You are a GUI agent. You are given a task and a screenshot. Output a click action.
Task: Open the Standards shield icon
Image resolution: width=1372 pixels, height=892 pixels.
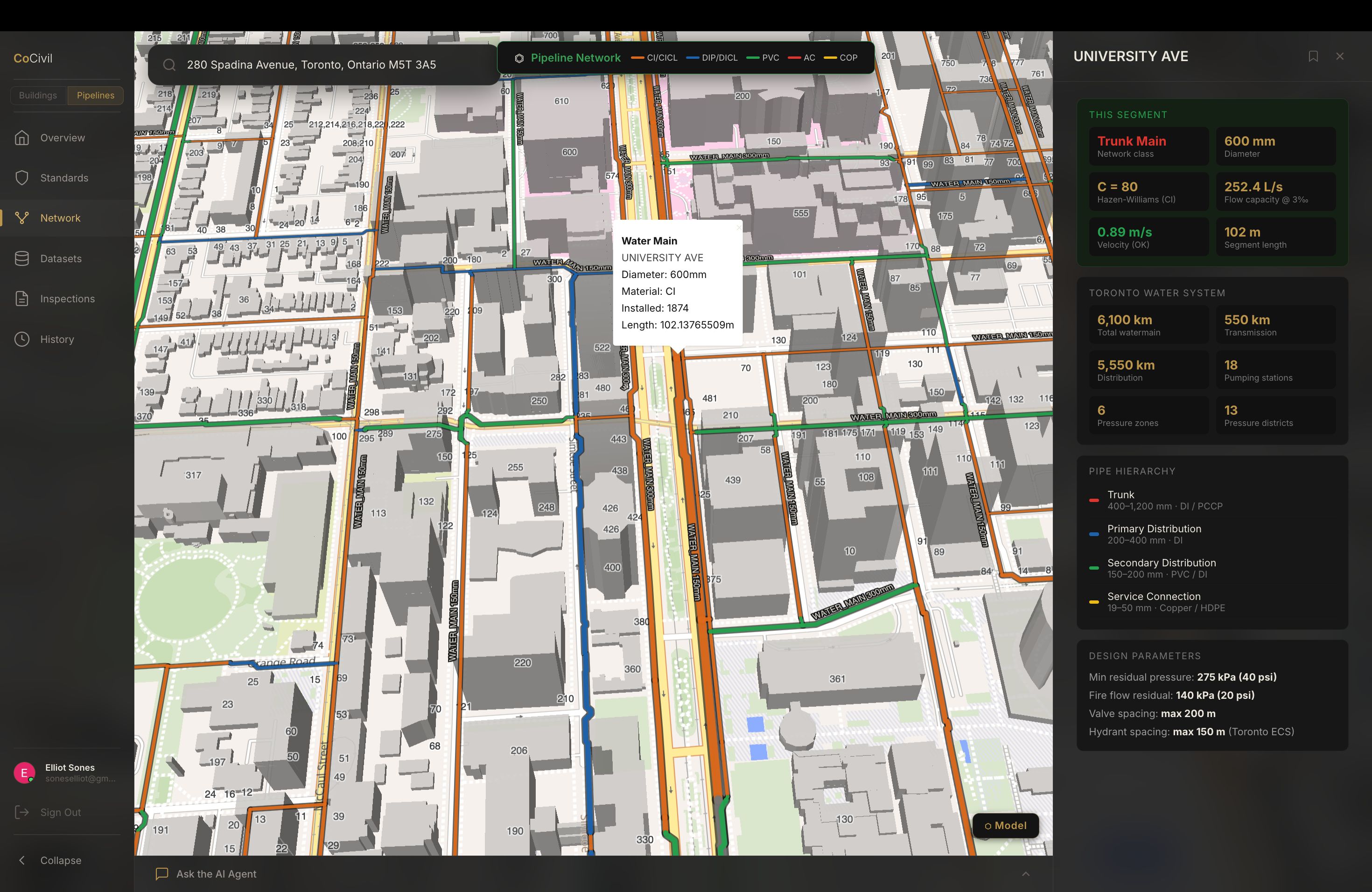pyautogui.click(x=22, y=178)
